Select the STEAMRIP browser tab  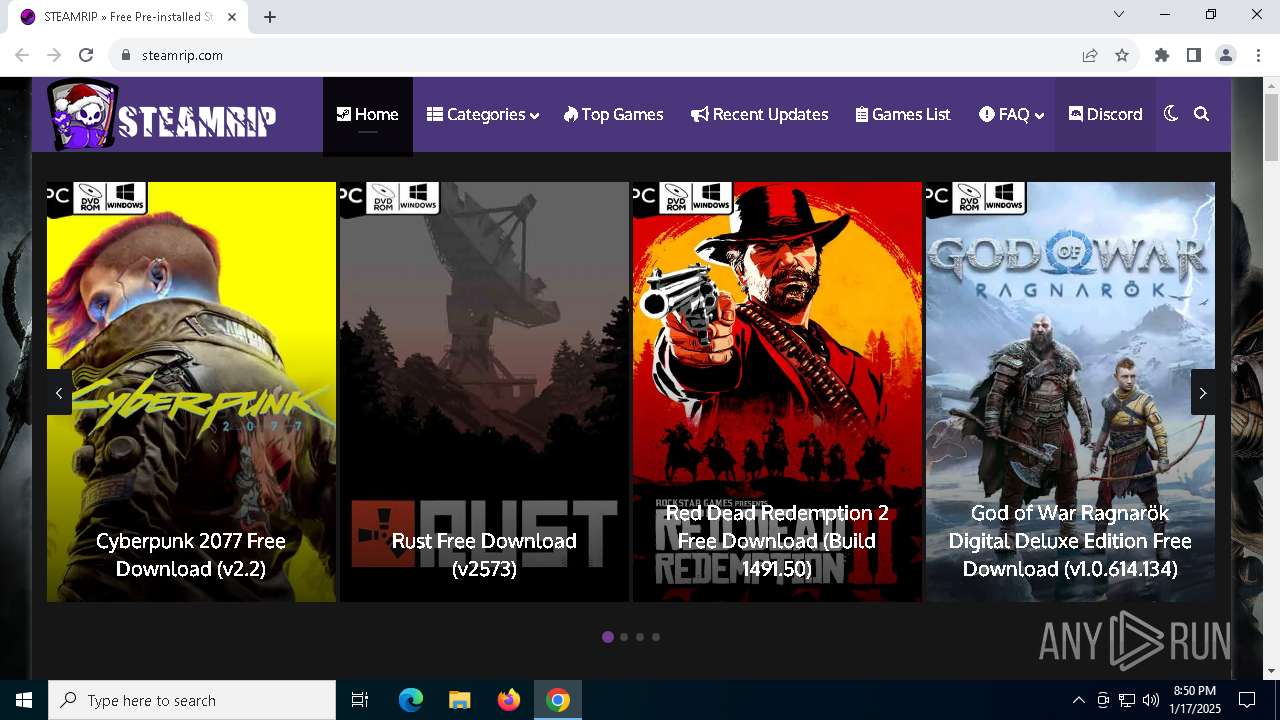click(x=129, y=17)
